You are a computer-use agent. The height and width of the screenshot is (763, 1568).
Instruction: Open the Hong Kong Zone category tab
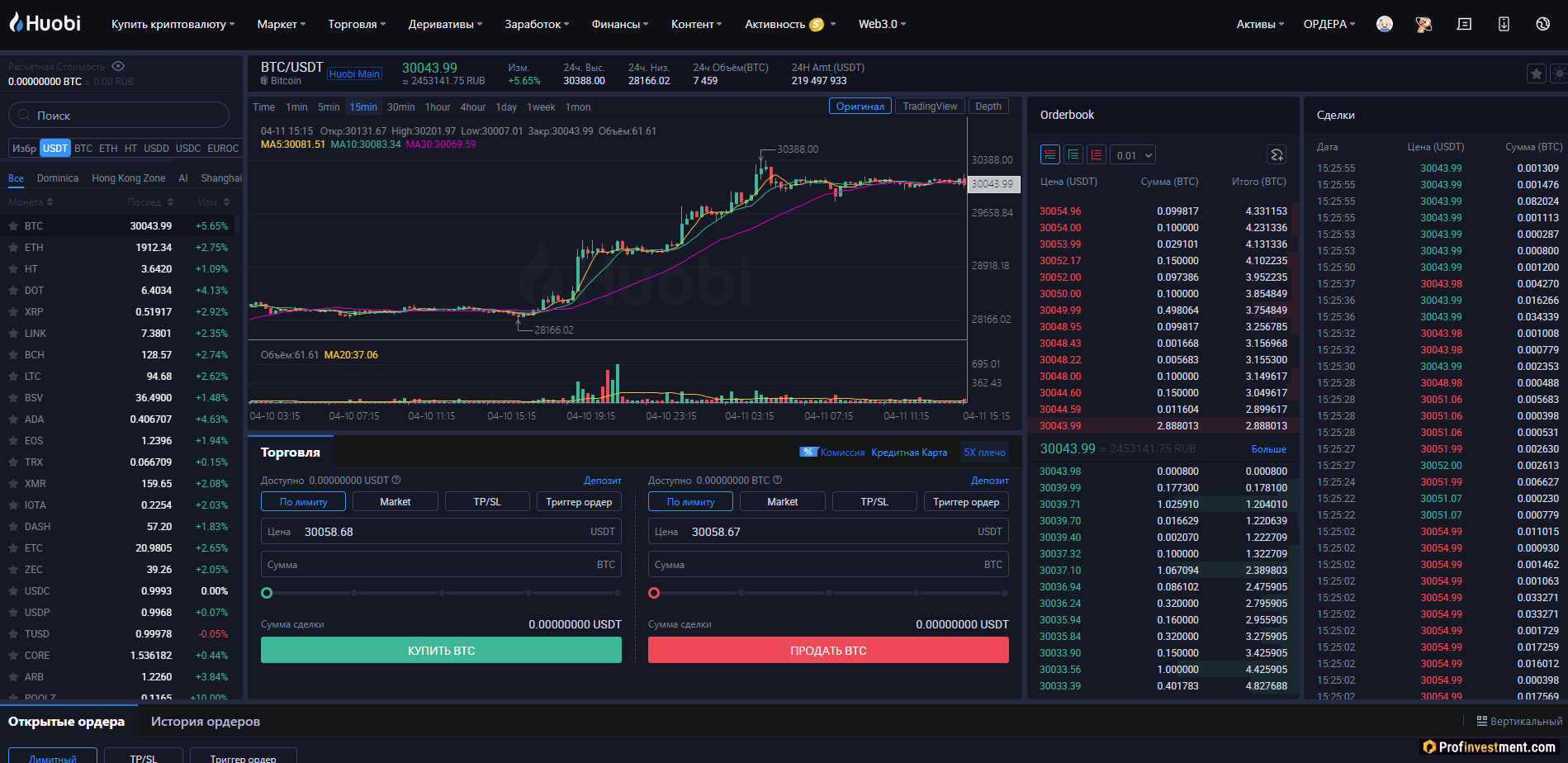[128, 178]
